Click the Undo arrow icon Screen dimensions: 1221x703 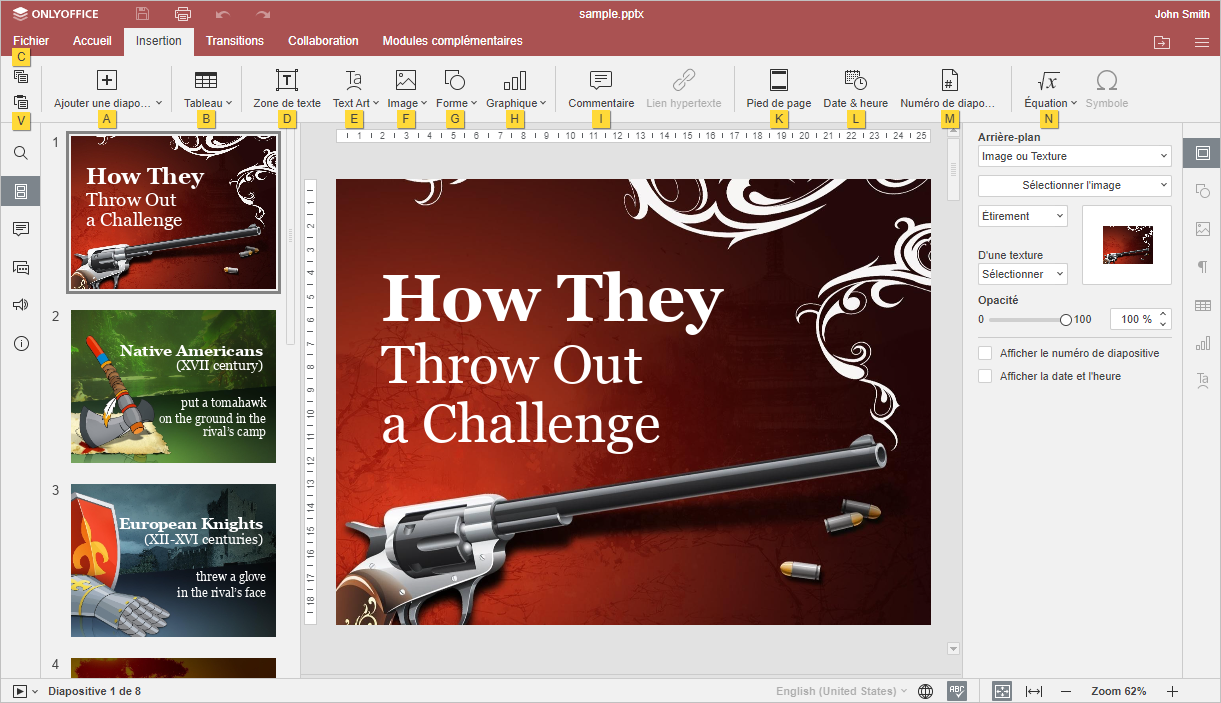223,14
